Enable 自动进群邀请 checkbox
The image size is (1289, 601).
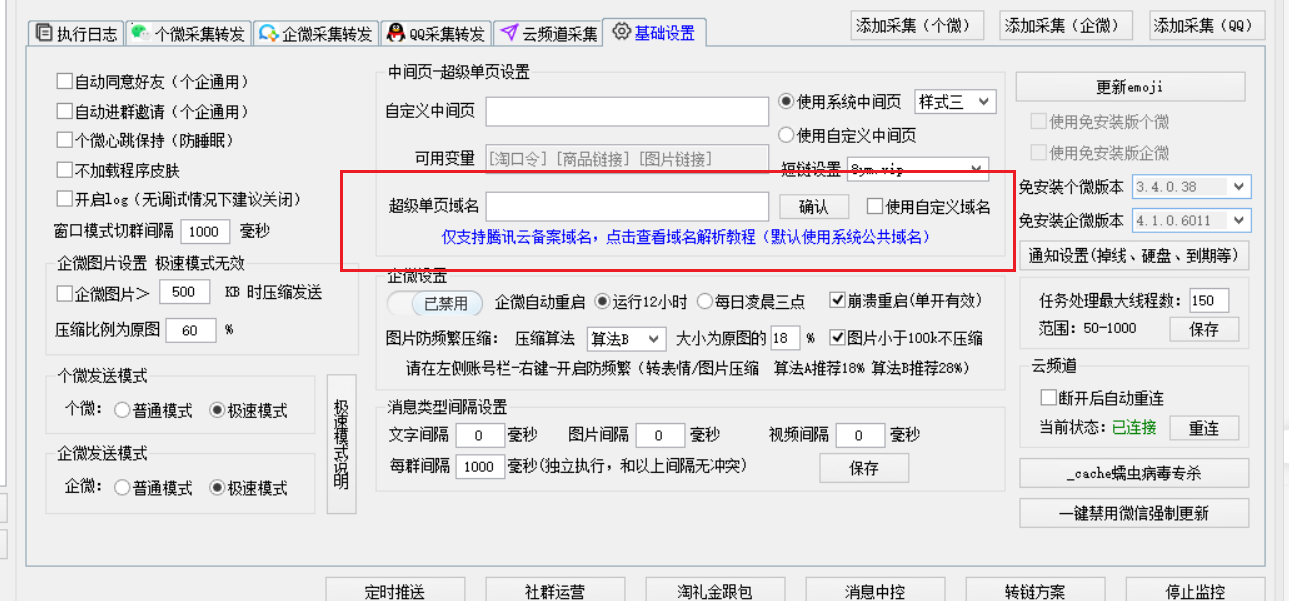tap(64, 112)
